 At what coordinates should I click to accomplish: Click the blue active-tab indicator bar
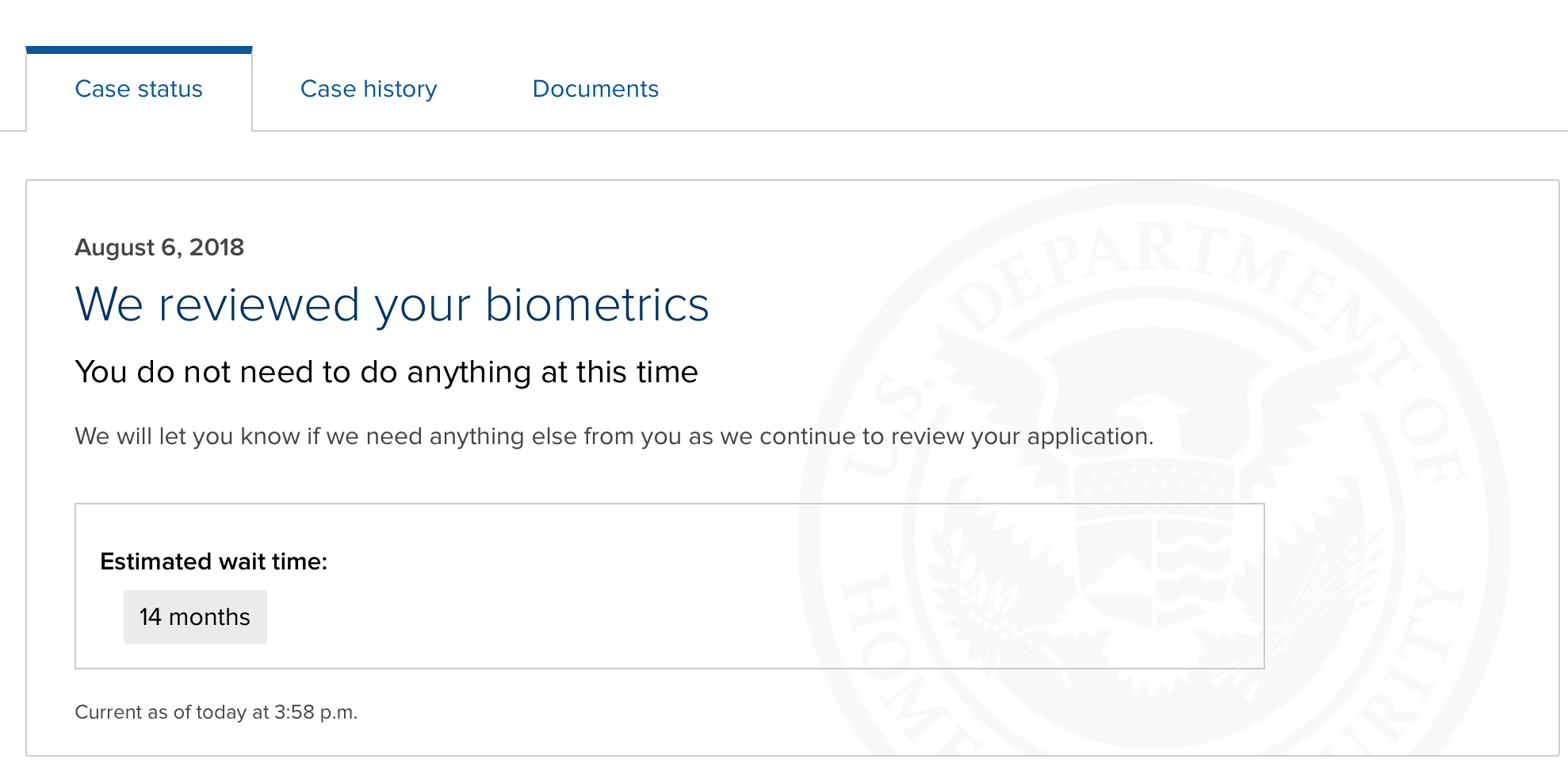pos(139,50)
